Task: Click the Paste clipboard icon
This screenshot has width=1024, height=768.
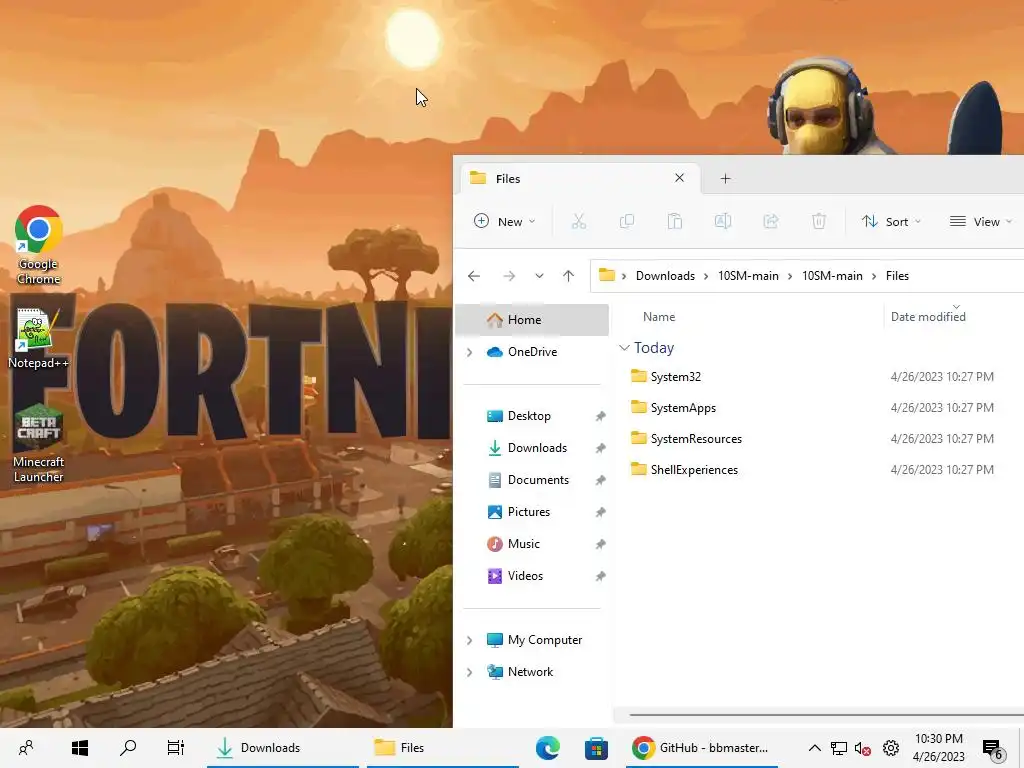Action: [x=675, y=221]
